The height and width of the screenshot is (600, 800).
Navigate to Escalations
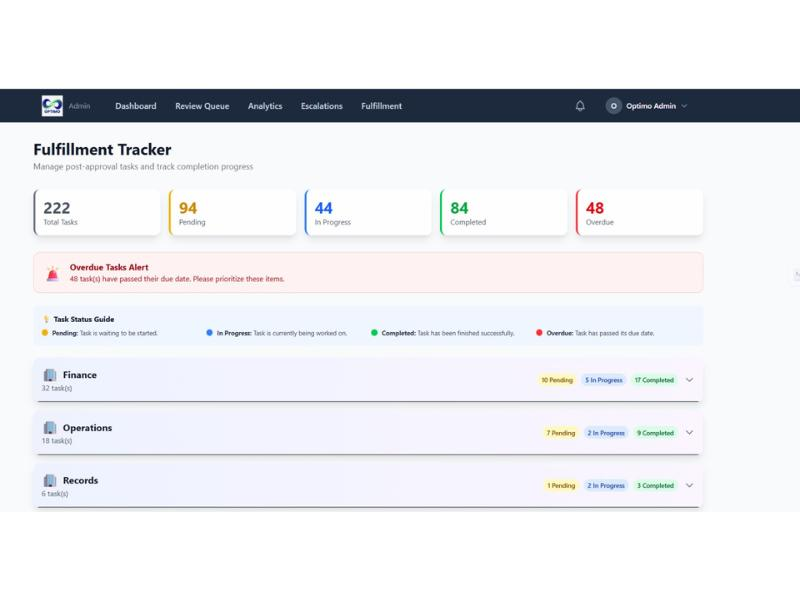click(321, 106)
